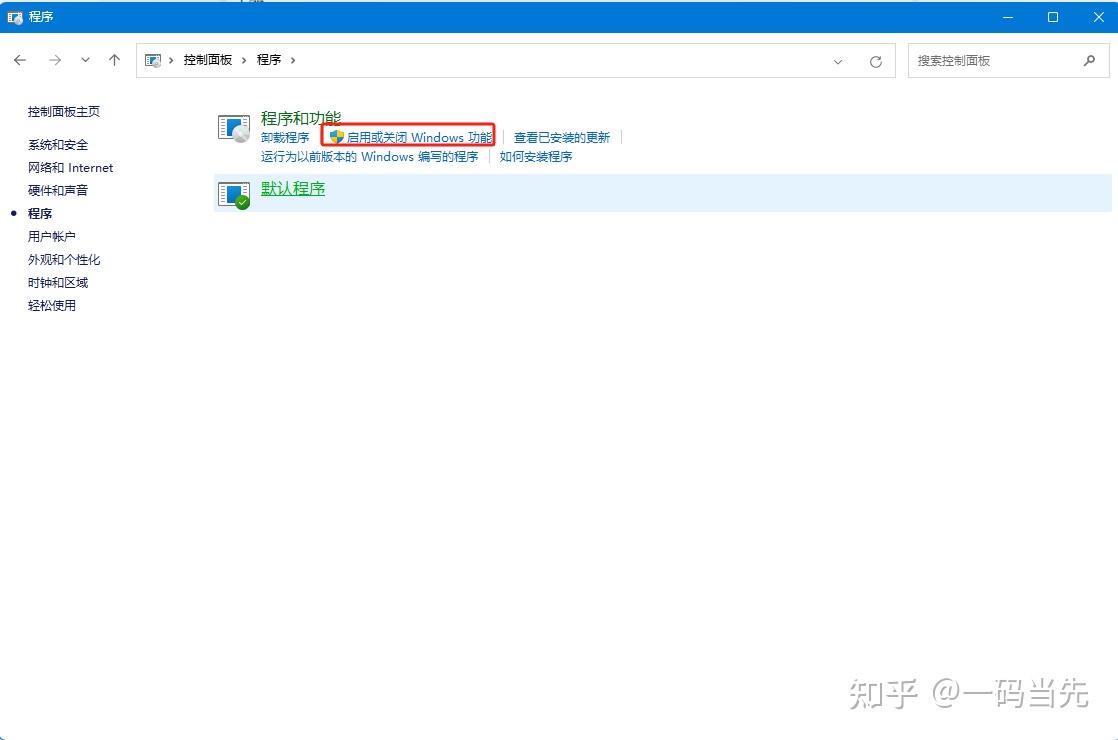This screenshot has height=740, width=1118.
Task: Open 控制面板主页 in the sidebar
Action: click(63, 112)
